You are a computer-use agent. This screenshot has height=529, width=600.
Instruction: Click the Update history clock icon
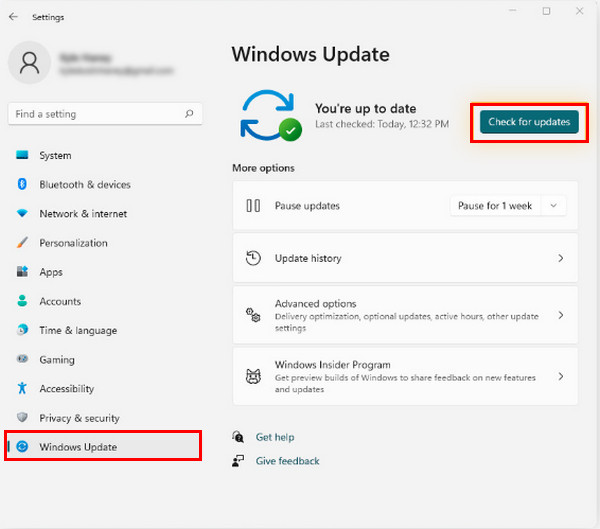click(253, 258)
